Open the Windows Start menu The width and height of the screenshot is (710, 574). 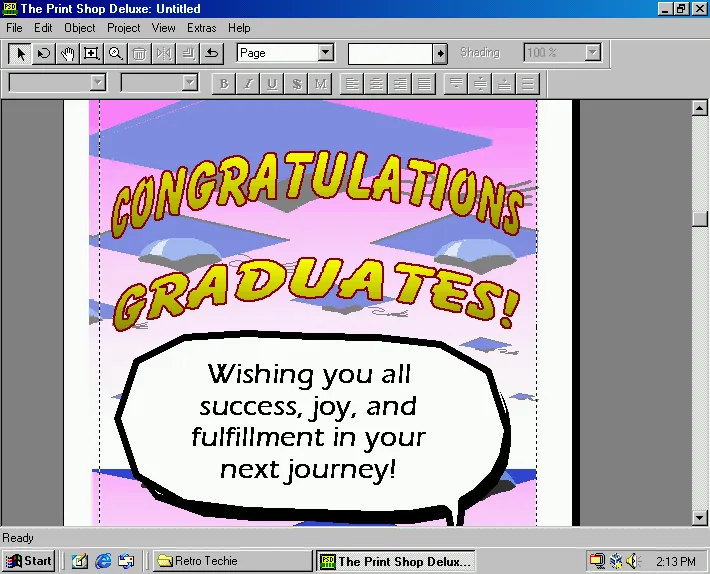[x=29, y=561]
